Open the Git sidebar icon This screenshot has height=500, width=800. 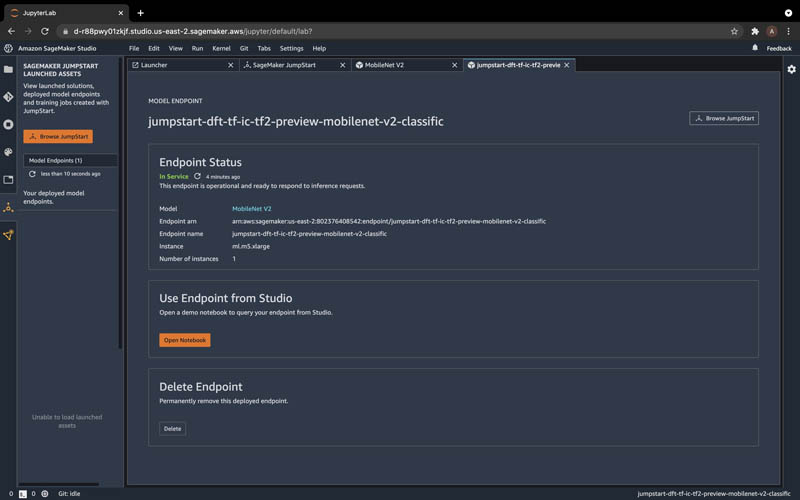coord(8,97)
